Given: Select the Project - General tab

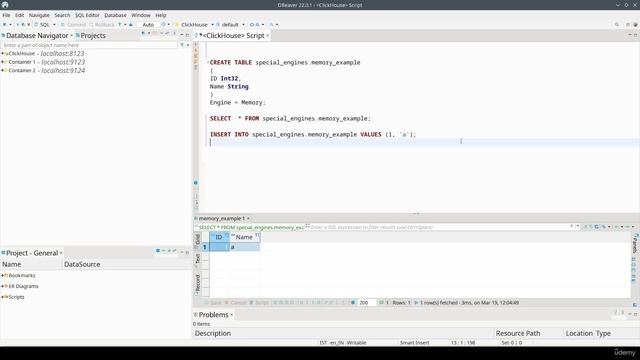Looking at the screenshot, I should [x=32, y=253].
